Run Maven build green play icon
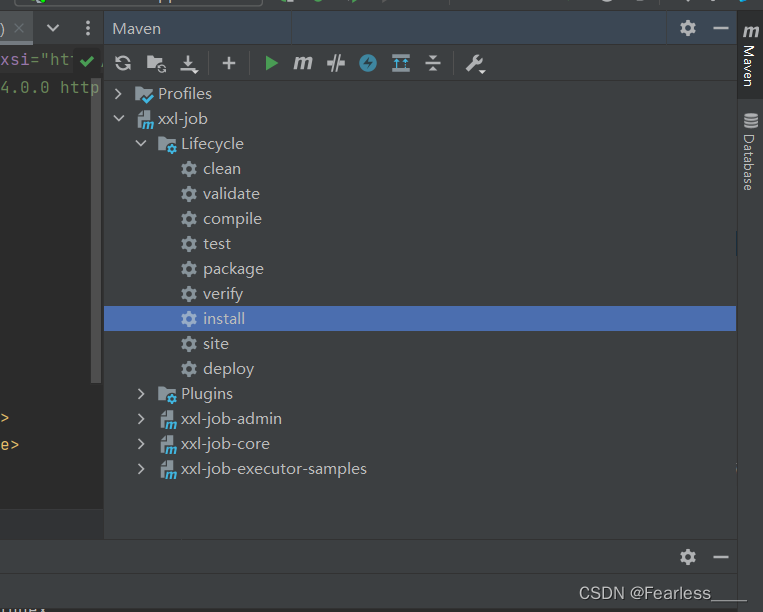Image resolution: width=763 pixels, height=612 pixels. coord(271,63)
